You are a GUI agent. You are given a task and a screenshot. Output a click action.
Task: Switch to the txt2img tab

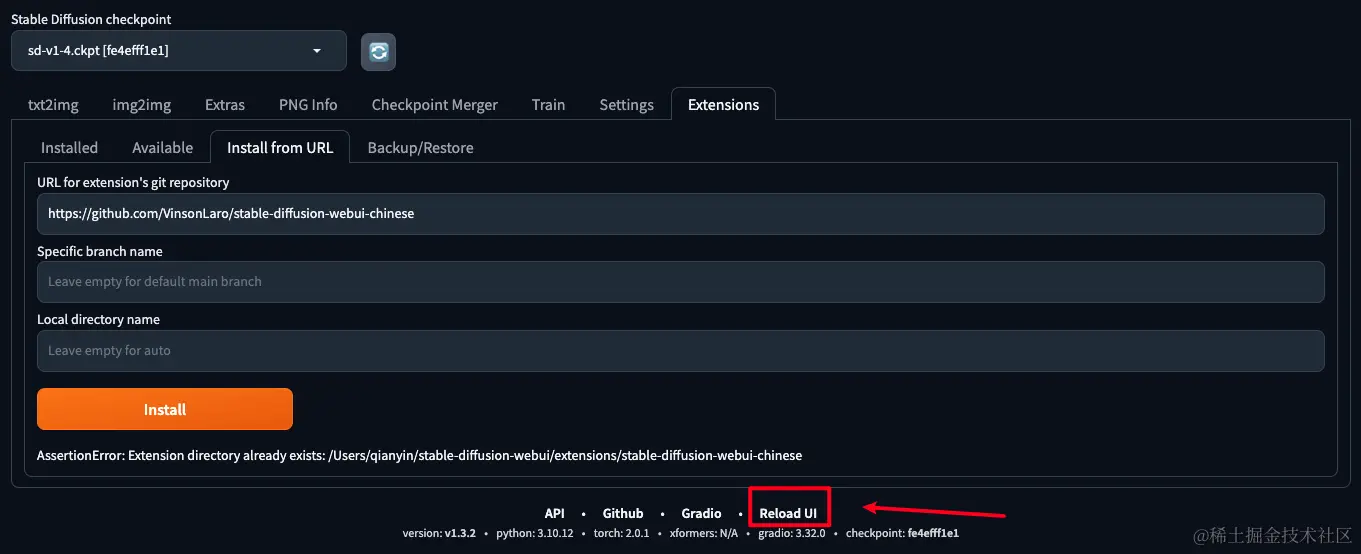[x=53, y=104]
